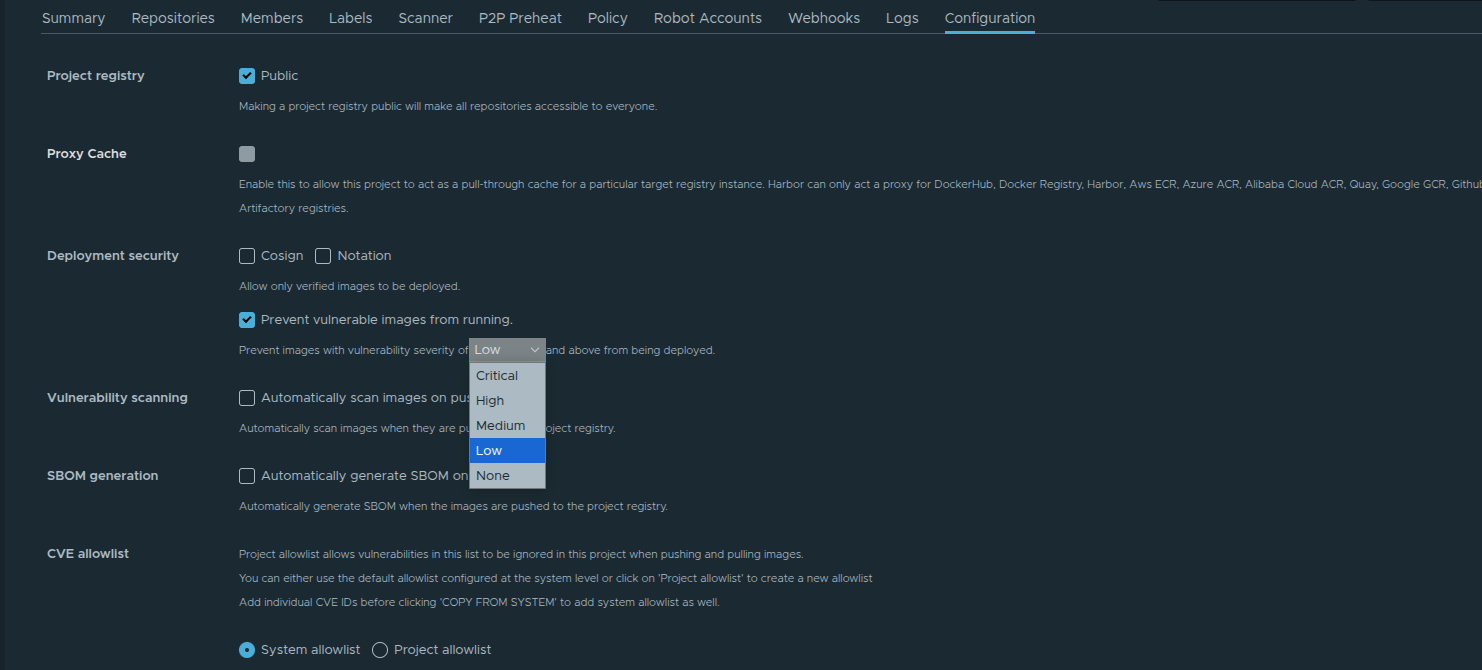Switch to the Members tab
Viewport: 1482px width, 670px height.
271,17
